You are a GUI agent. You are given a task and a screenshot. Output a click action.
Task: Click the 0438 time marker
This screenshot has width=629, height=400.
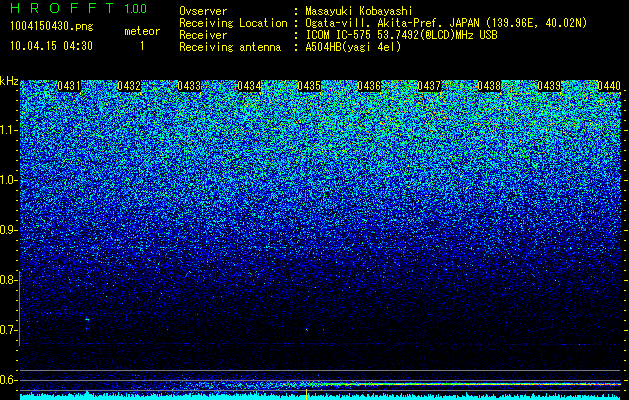tap(489, 86)
